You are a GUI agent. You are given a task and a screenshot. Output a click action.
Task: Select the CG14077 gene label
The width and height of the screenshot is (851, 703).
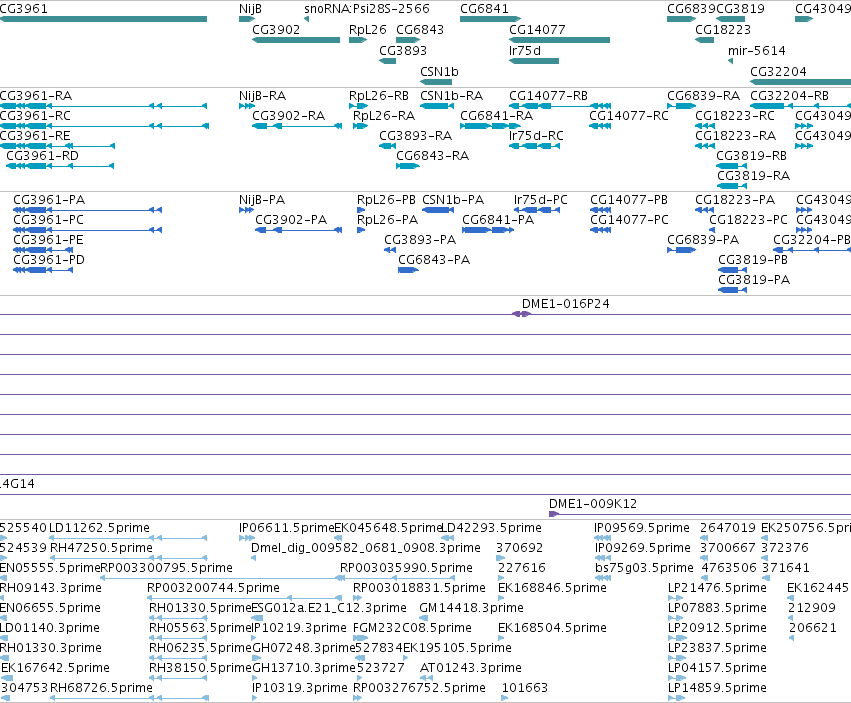tap(537, 29)
